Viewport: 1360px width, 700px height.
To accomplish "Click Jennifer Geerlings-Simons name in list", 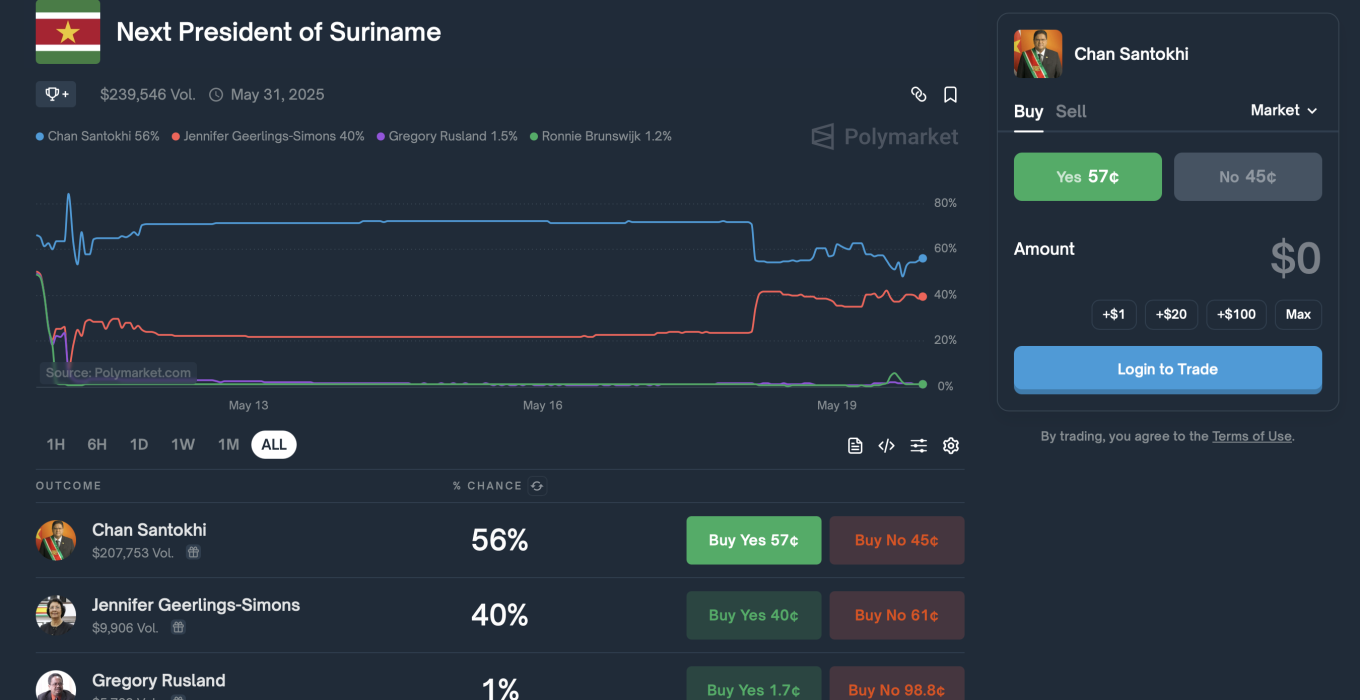I will (196, 605).
